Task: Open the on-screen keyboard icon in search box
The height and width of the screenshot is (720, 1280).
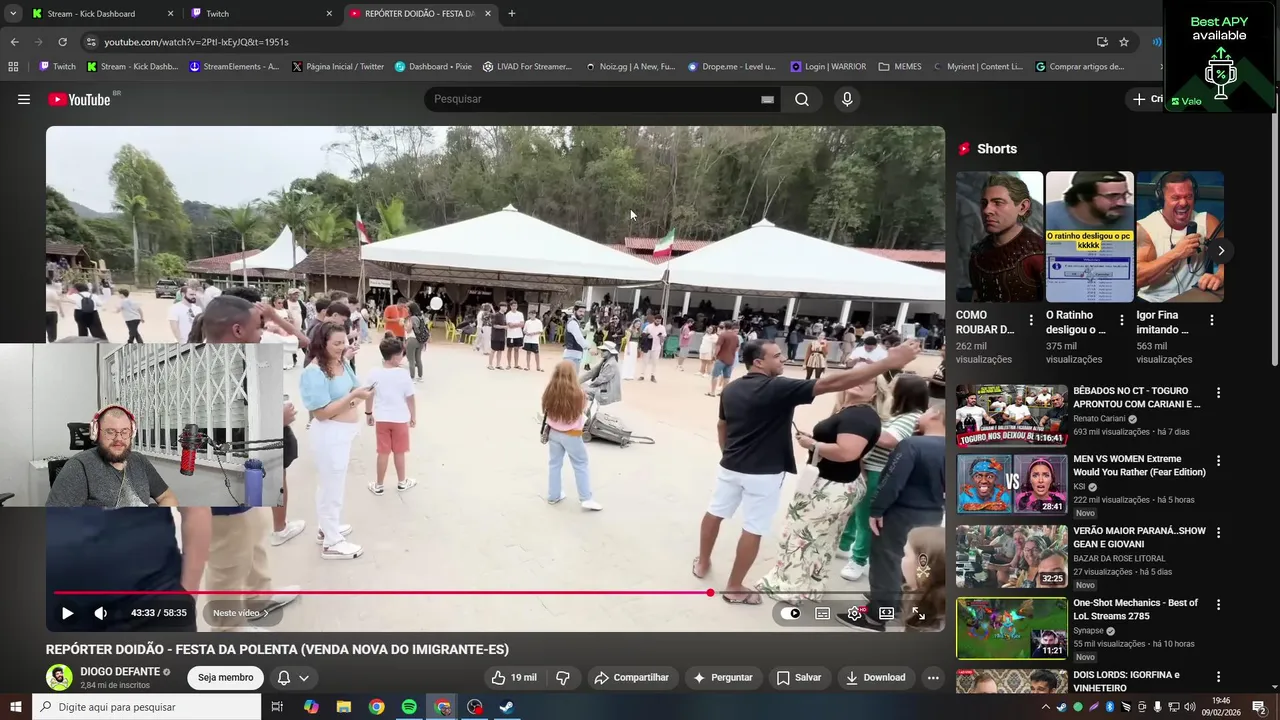Action: tap(767, 99)
